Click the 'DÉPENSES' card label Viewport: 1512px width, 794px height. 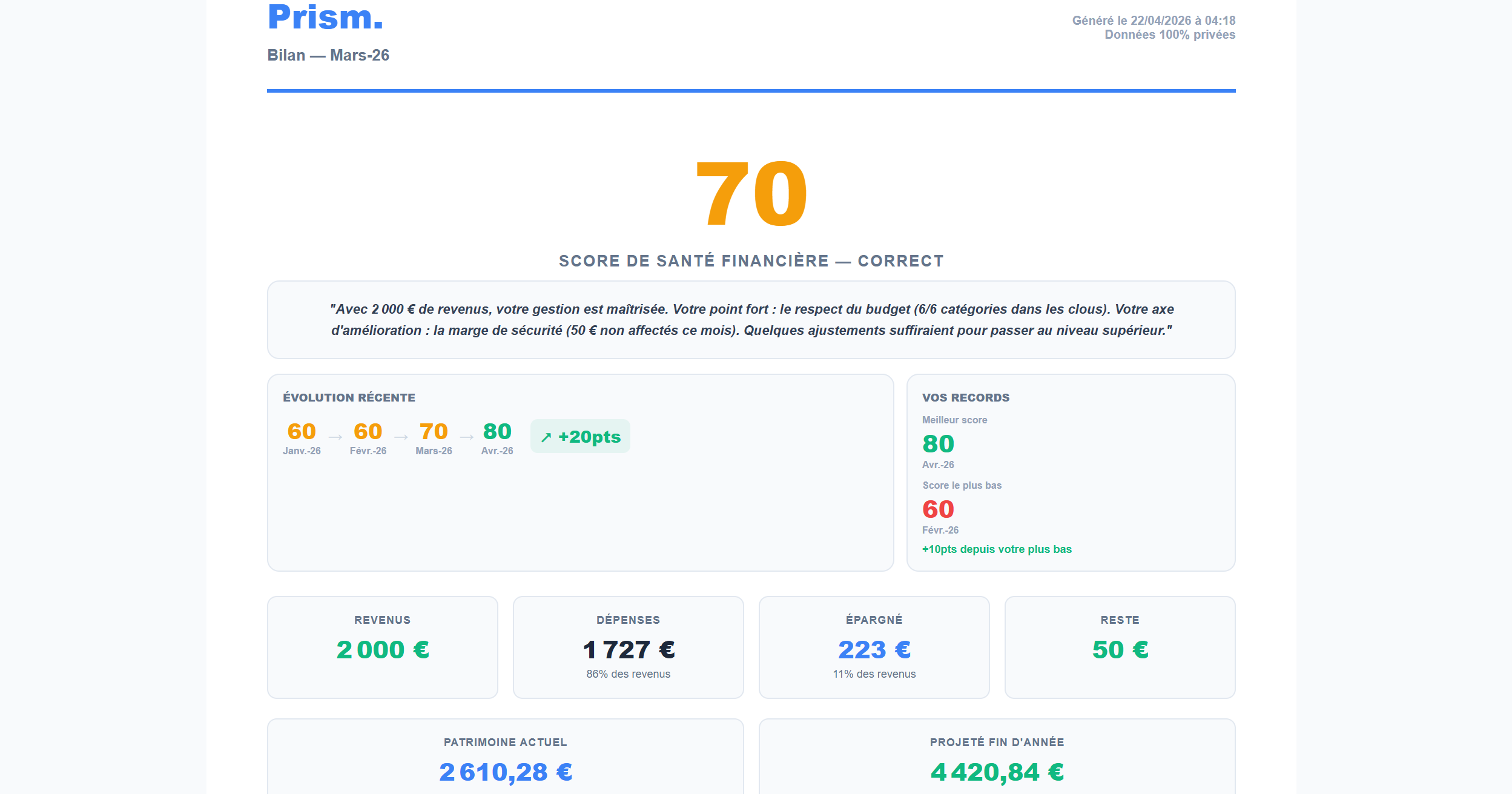point(629,620)
